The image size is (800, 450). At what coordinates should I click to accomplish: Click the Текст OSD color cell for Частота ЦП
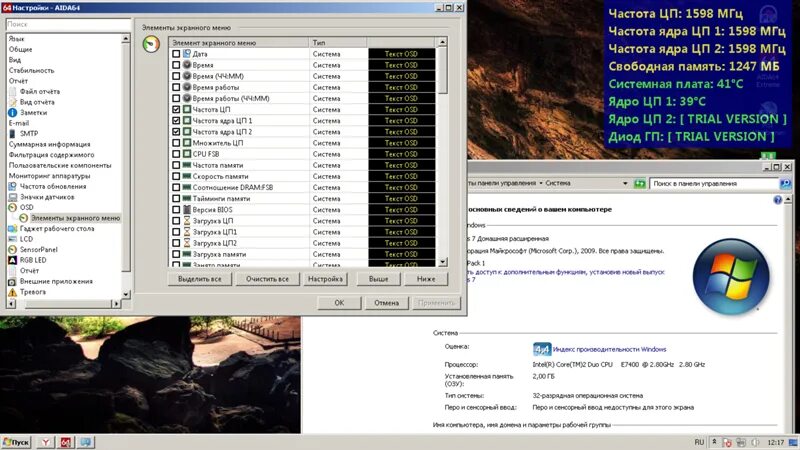click(x=402, y=109)
